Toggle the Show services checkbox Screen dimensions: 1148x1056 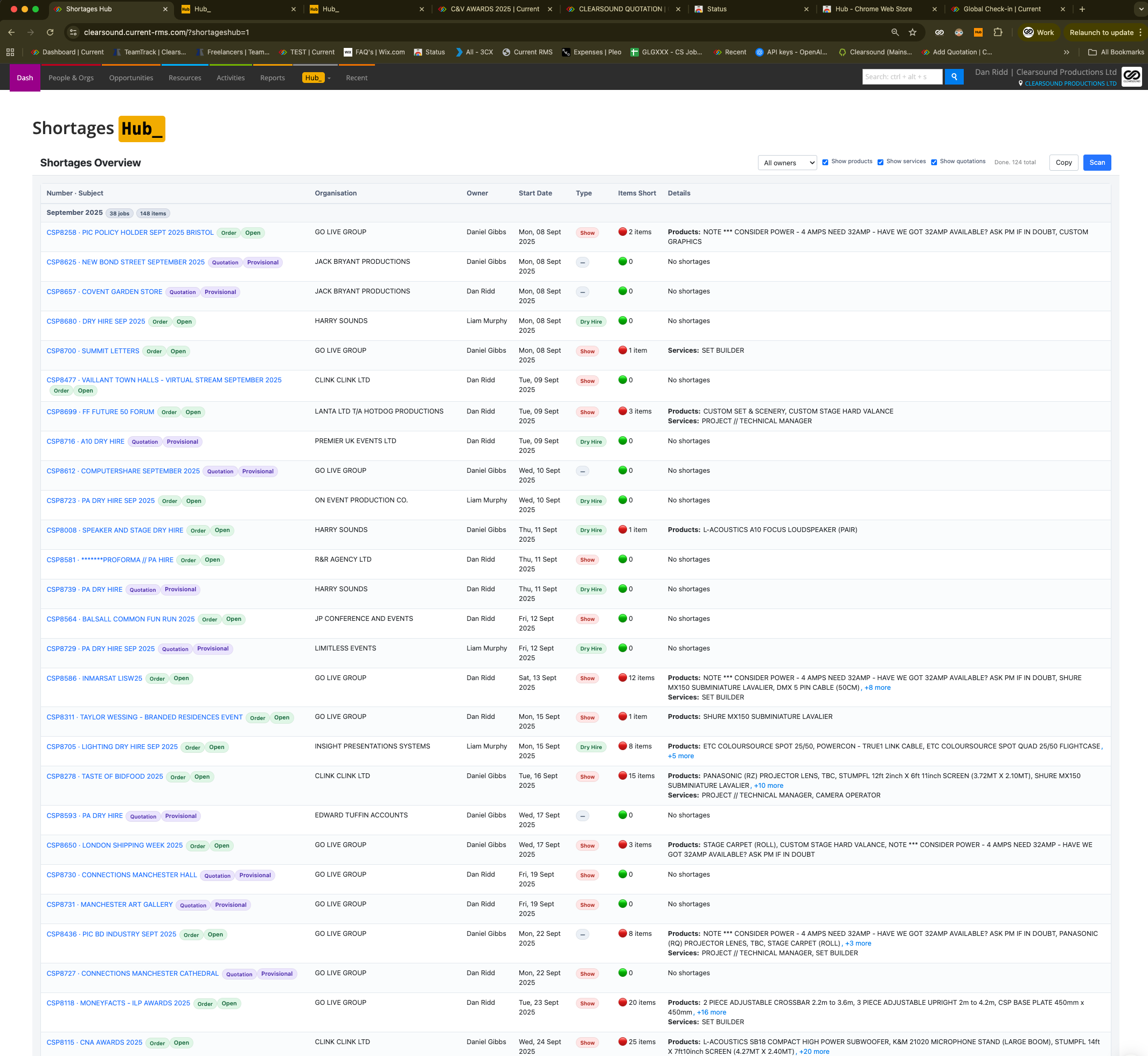[x=880, y=162]
